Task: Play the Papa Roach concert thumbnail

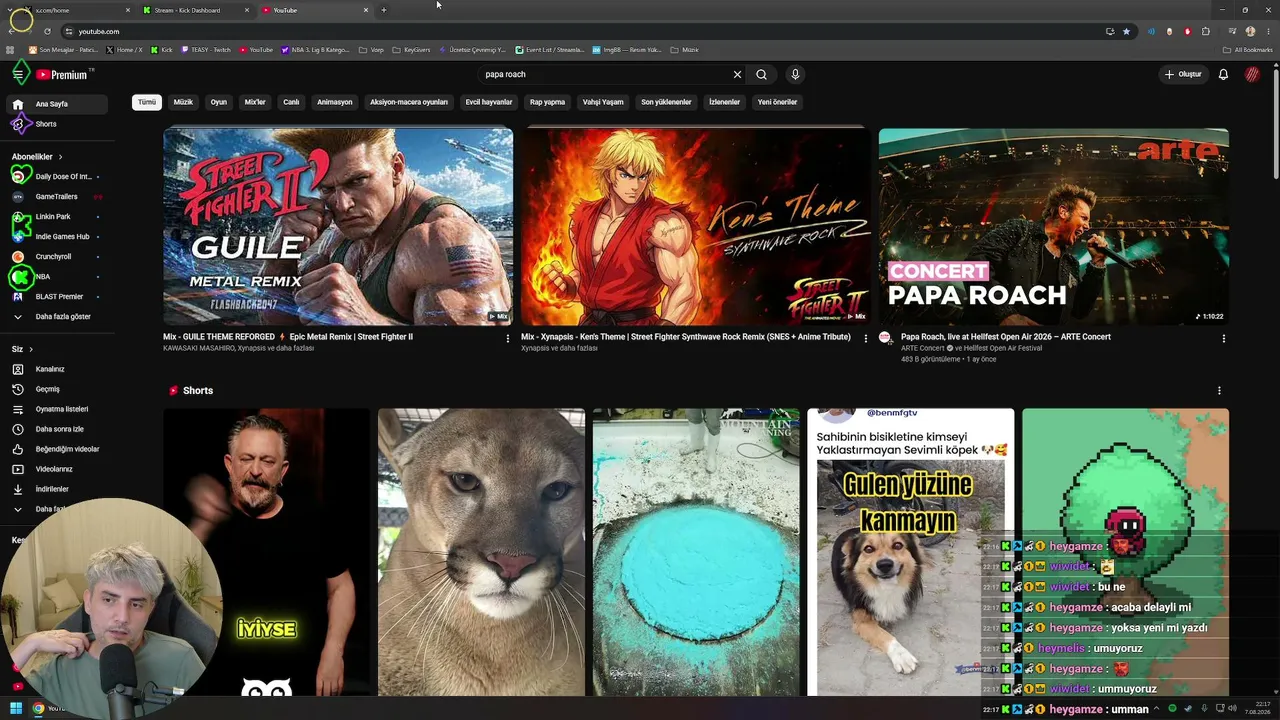Action: 1054,226
